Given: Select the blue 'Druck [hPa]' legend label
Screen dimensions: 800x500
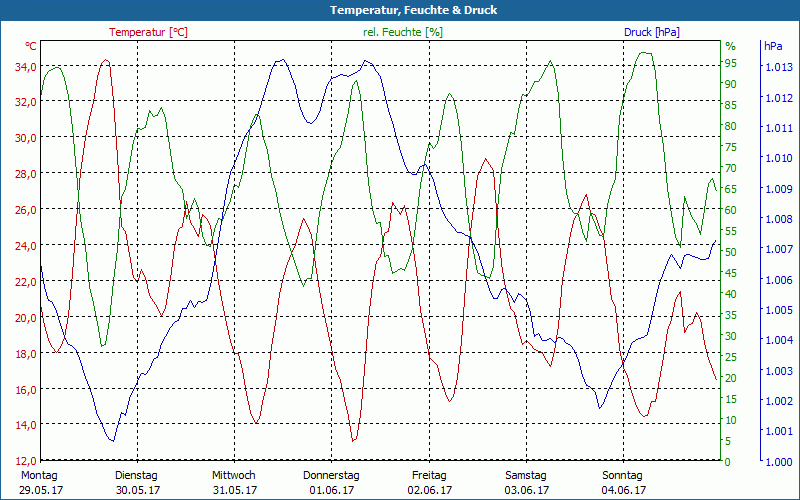Looking at the screenshot, I should coord(652,32).
